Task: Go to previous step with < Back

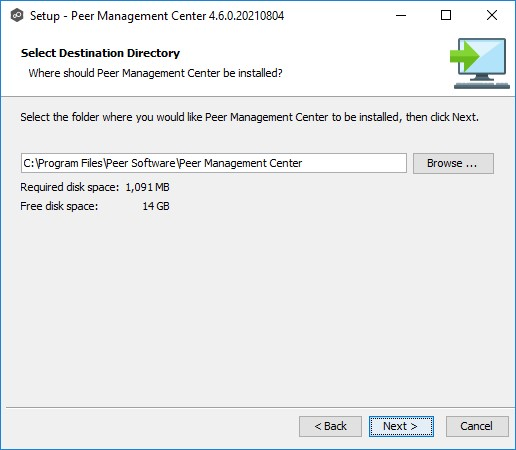Action: (330, 426)
